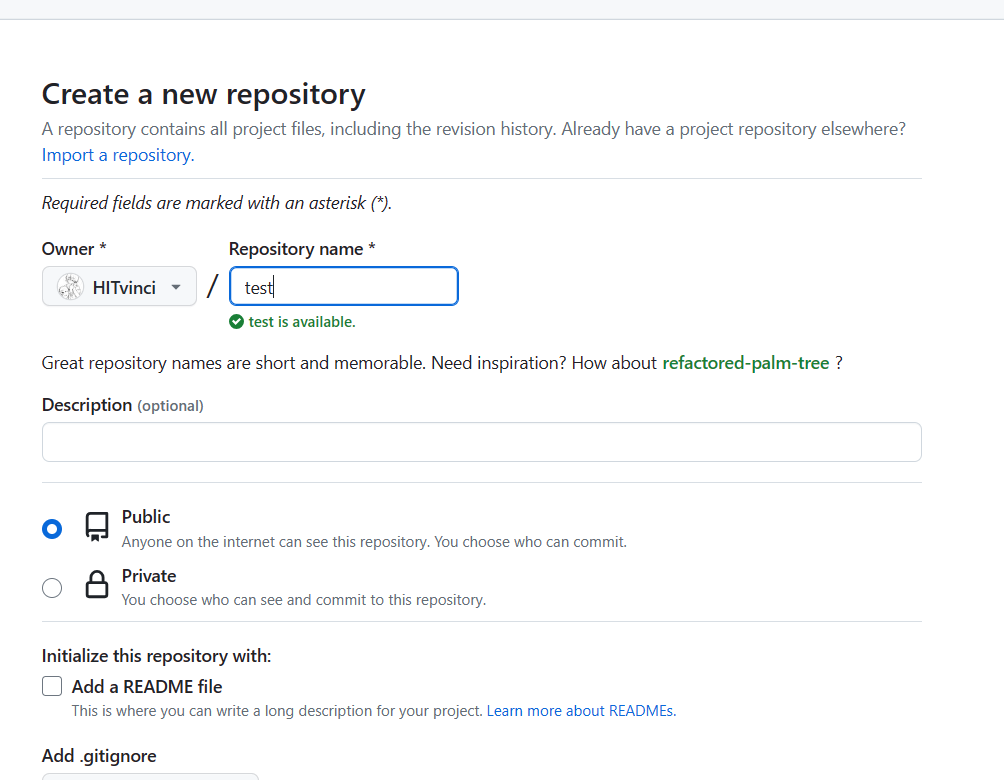Click the 'Owner *' label
The image size is (1004, 780).
[74, 249]
